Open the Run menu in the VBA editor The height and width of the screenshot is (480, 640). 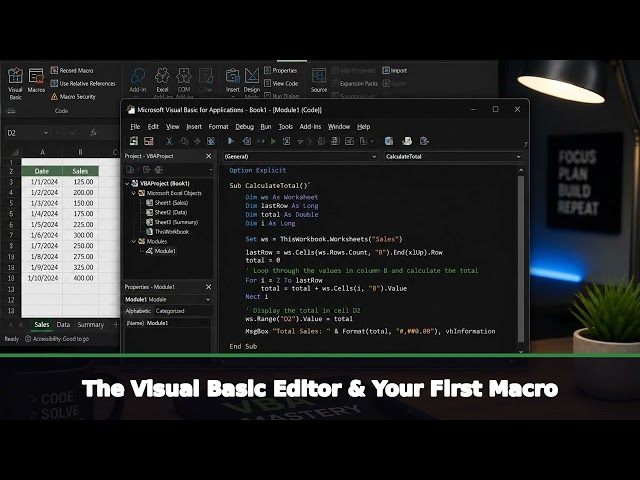[x=266, y=127]
